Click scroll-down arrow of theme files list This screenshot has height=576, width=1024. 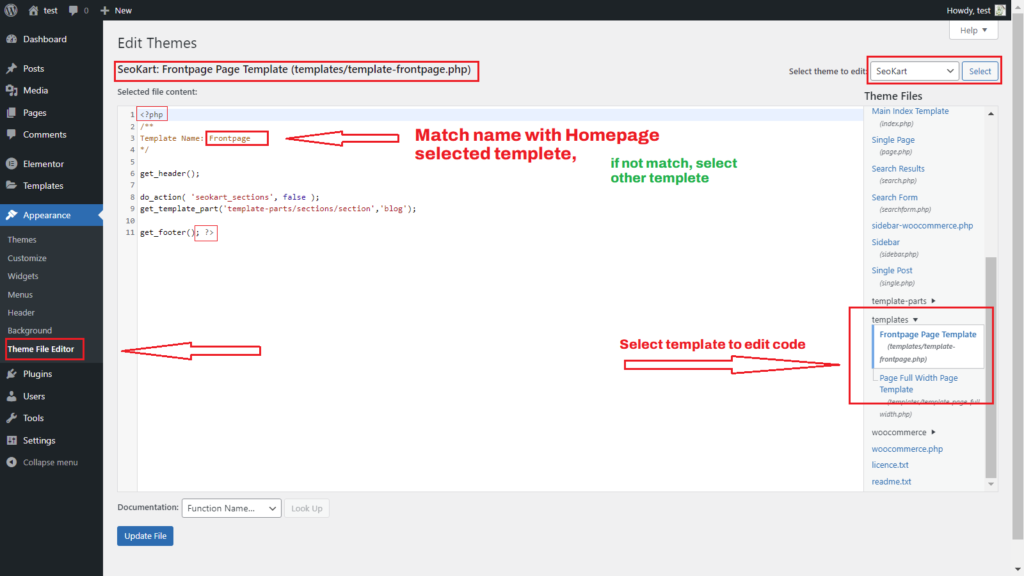pyautogui.click(x=991, y=485)
